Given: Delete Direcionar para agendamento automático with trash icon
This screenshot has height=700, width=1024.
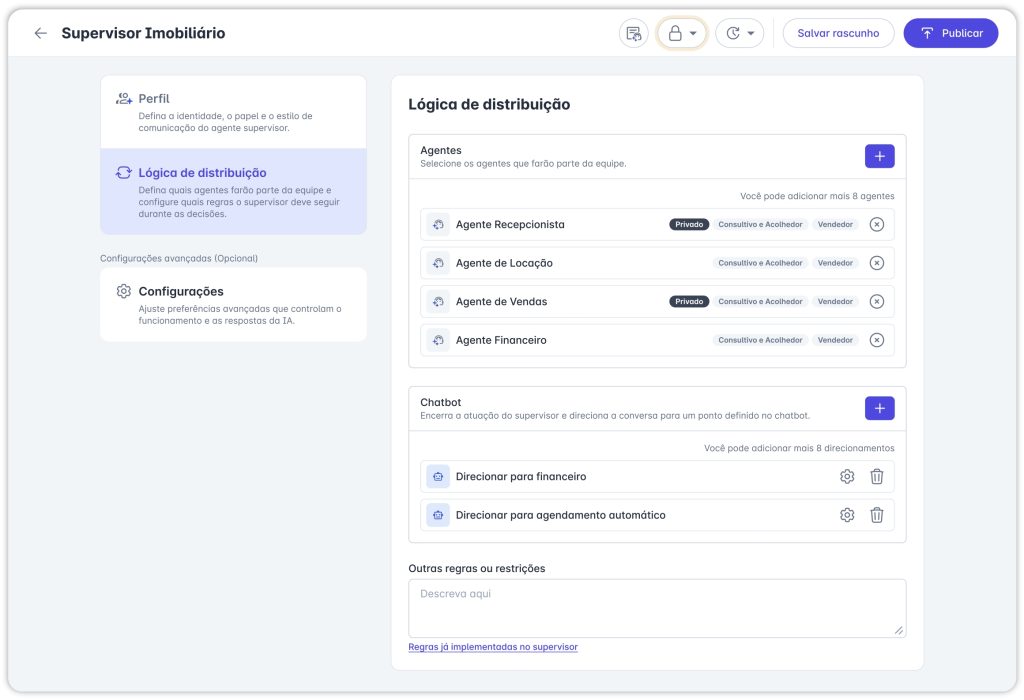Looking at the screenshot, I should pyautogui.click(x=876, y=515).
